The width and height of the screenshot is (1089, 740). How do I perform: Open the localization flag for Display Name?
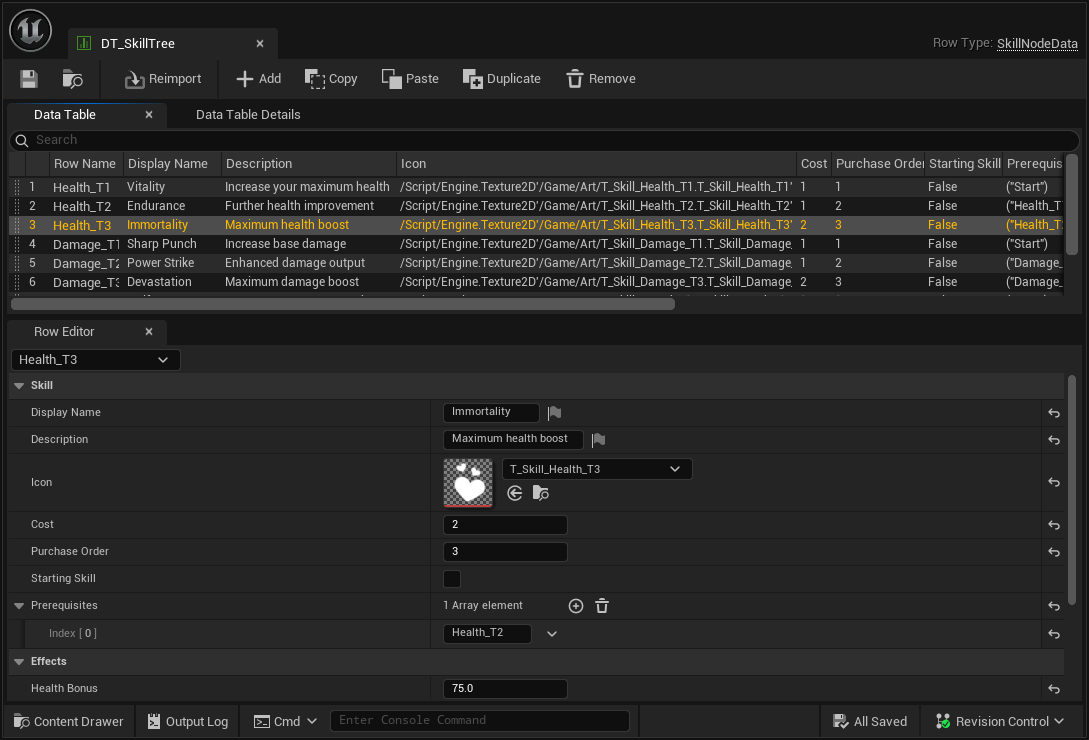click(x=555, y=412)
